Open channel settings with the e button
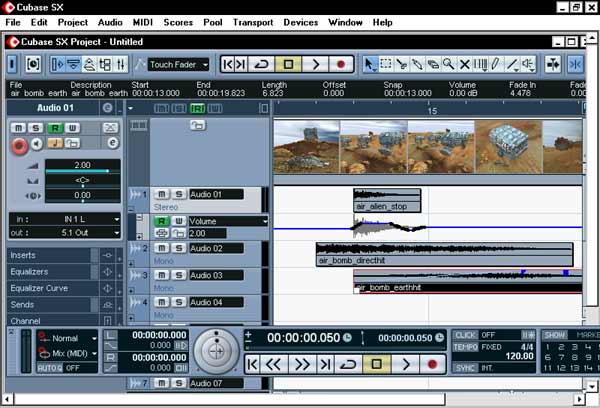 tap(111, 145)
